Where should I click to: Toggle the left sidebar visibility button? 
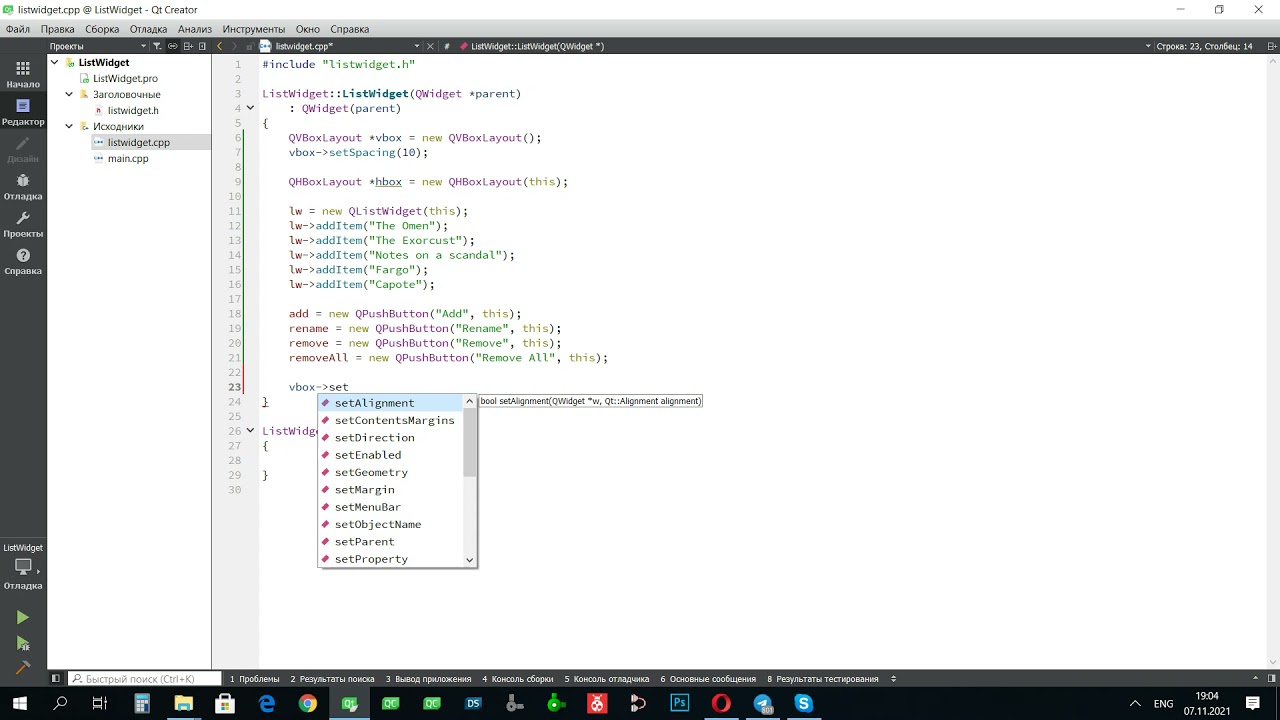(x=56, y=679)
